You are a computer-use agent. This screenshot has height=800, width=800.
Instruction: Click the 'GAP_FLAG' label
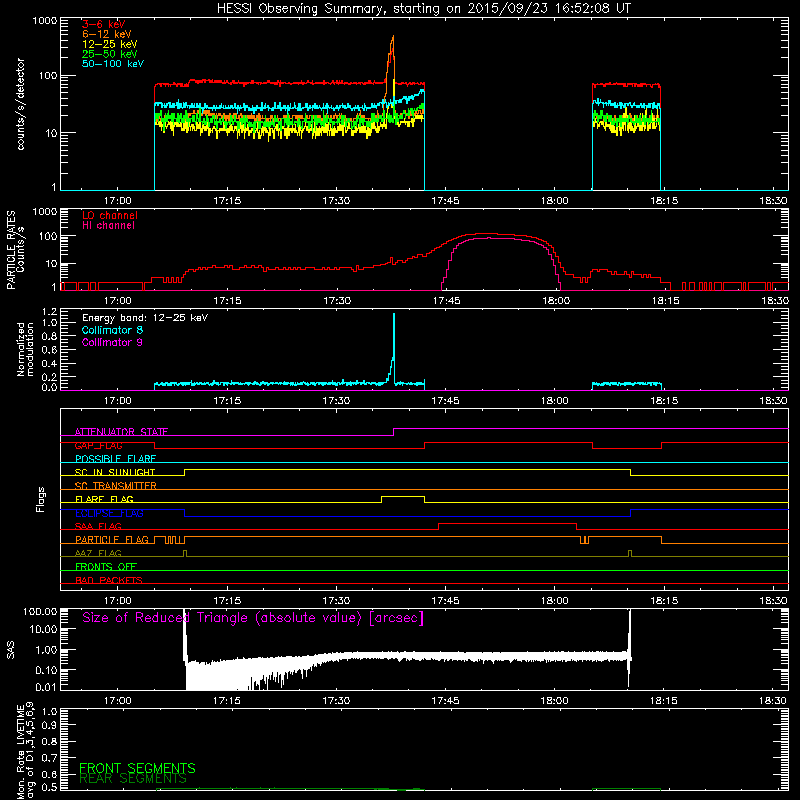pos(98,445)
